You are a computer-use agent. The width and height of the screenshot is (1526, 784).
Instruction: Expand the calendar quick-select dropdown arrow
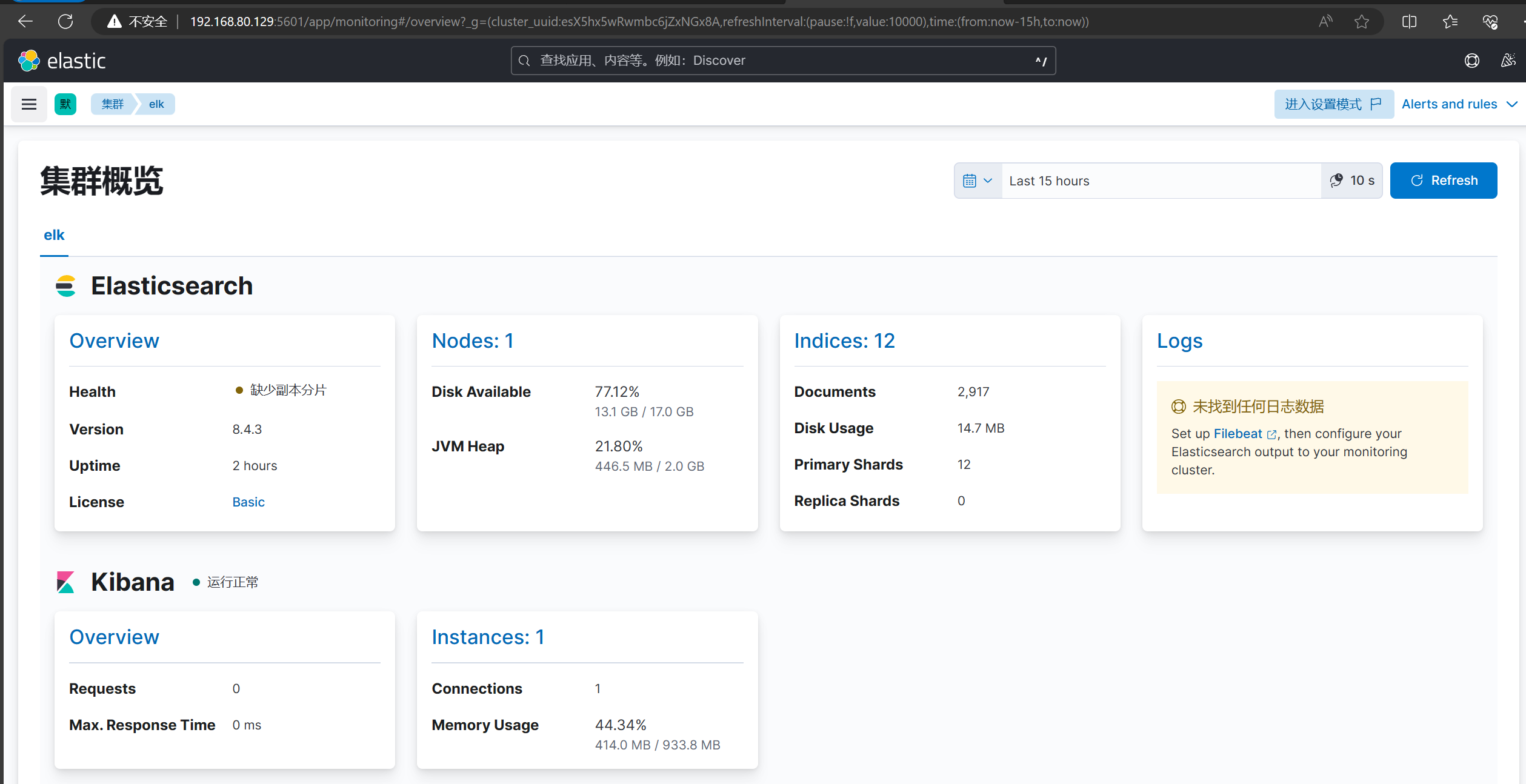click(987, 180)
